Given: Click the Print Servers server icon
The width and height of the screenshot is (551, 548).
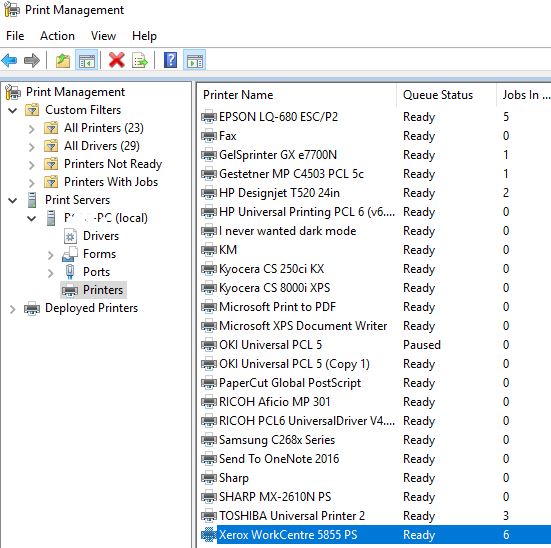Looking at the screenshot, I should (32, 200).
